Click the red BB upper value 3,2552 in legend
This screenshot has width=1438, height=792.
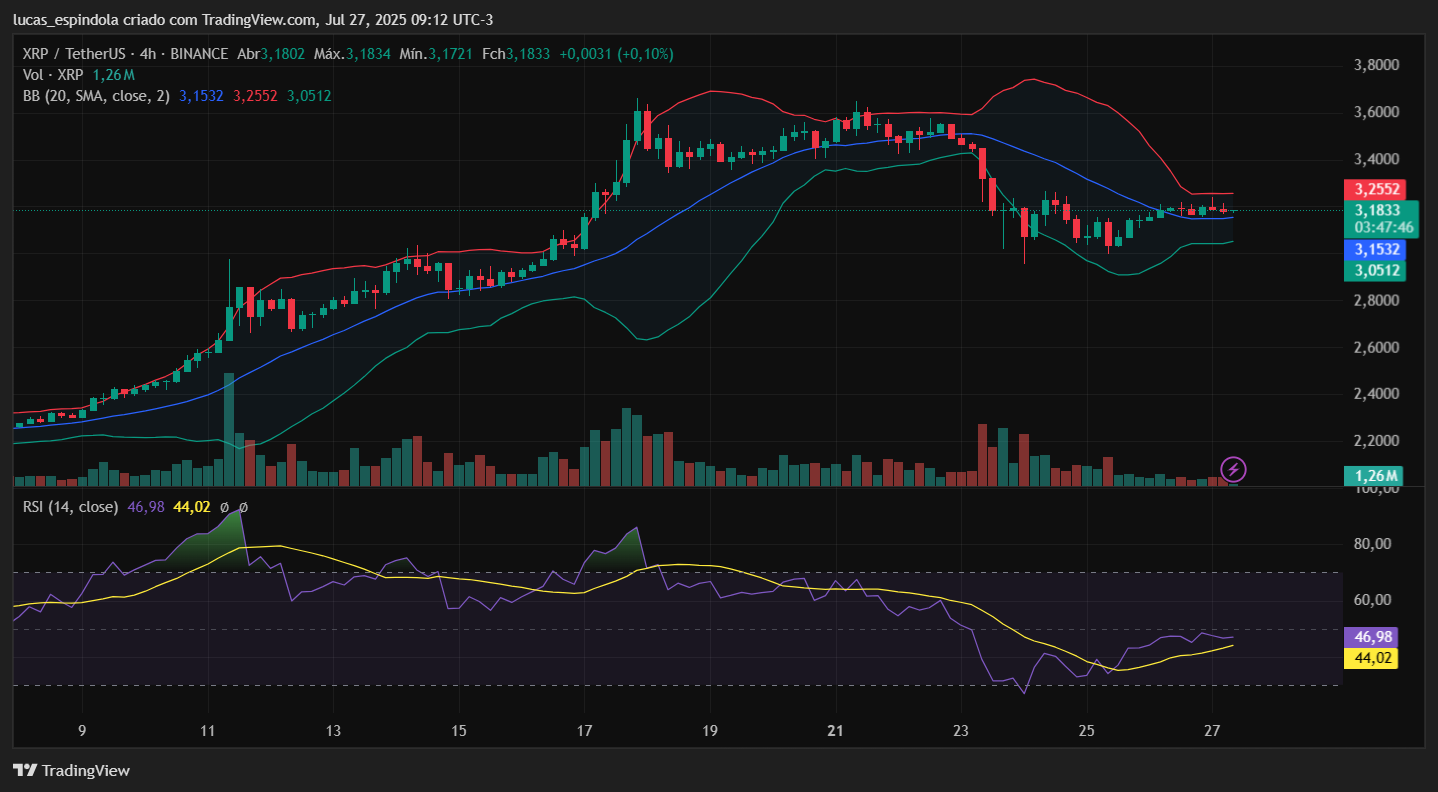[255, 96]
